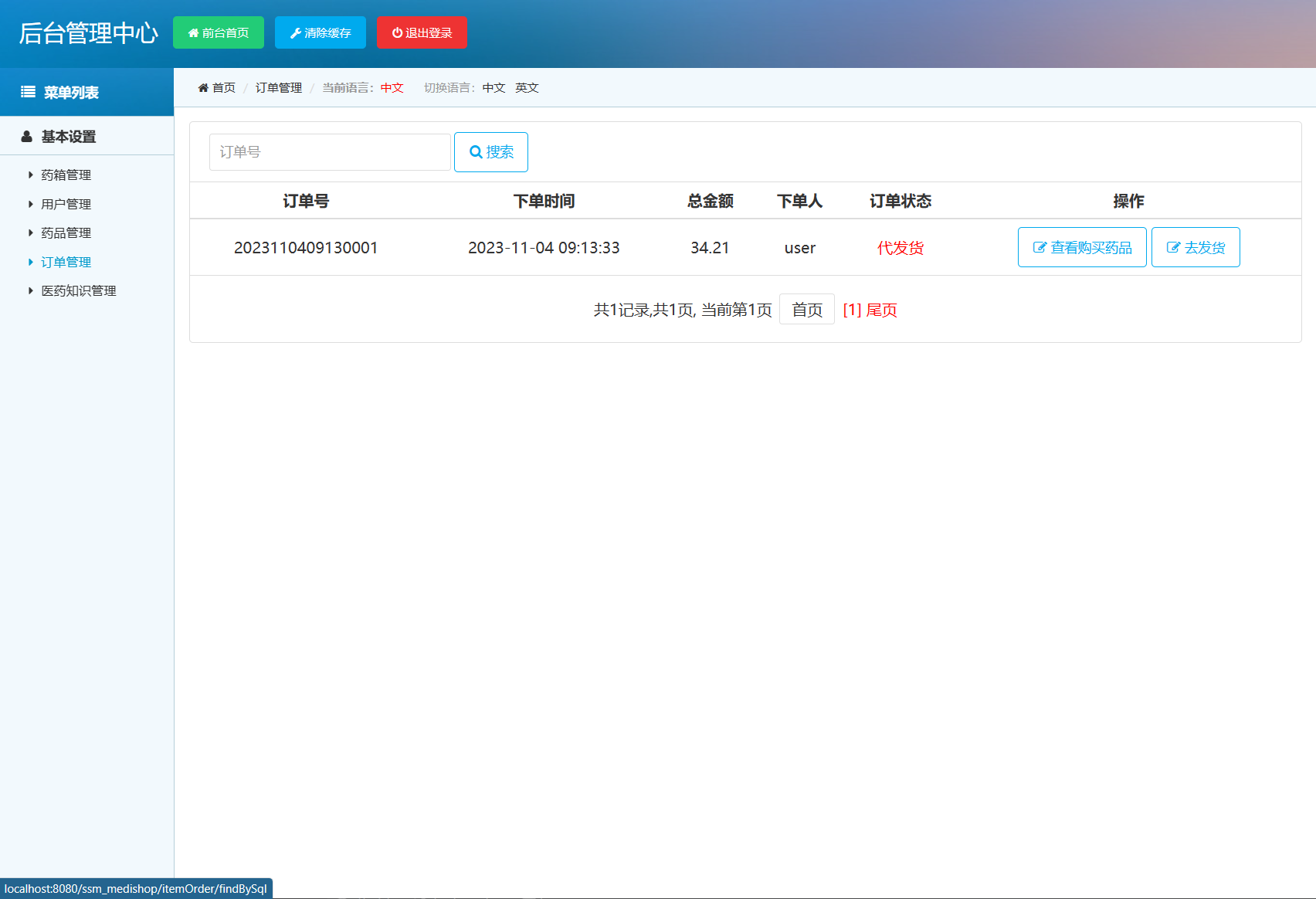Click the magnifier icon in 搜索 button

pos(476,152)
